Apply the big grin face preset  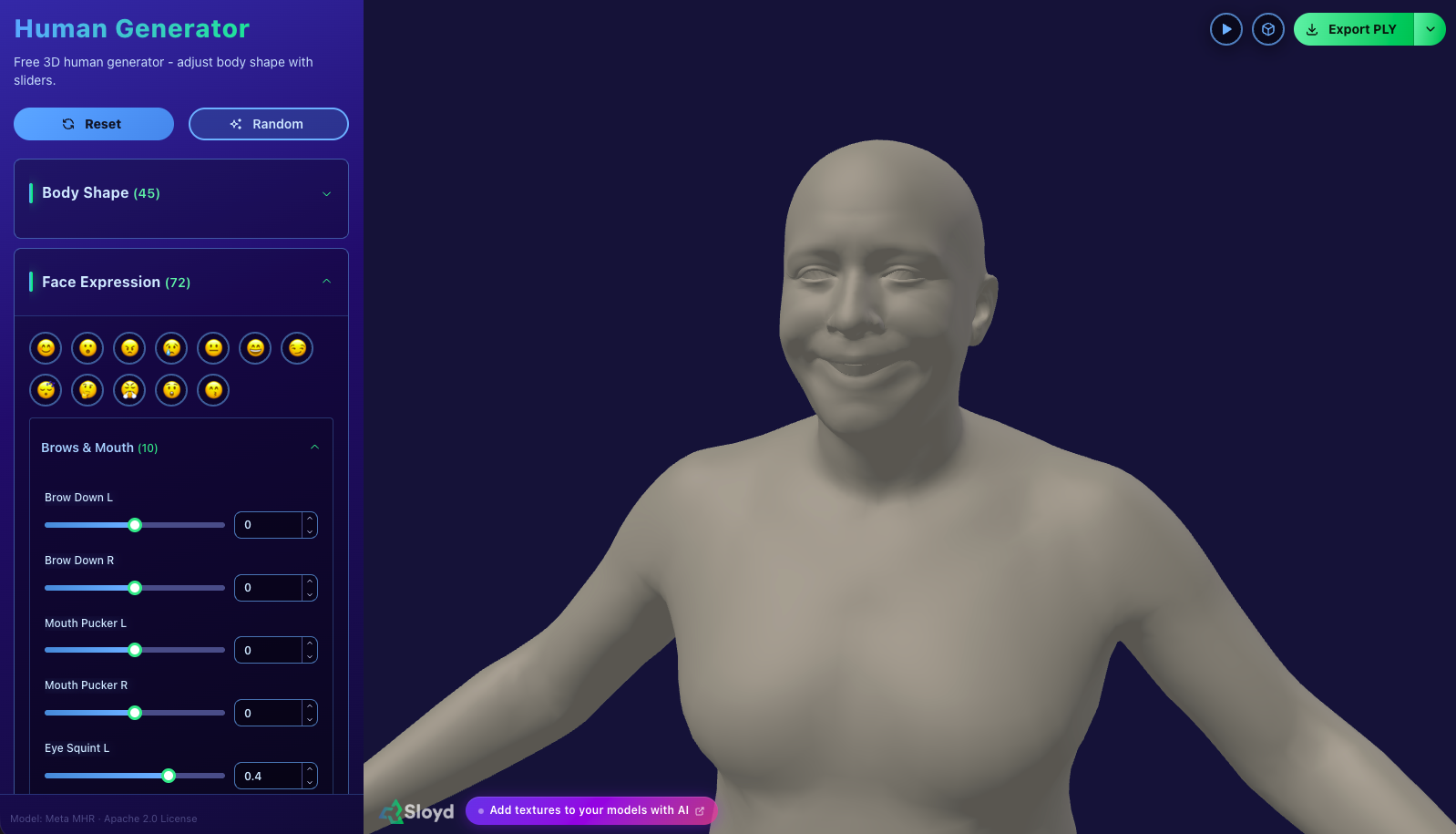pos(255,348)
